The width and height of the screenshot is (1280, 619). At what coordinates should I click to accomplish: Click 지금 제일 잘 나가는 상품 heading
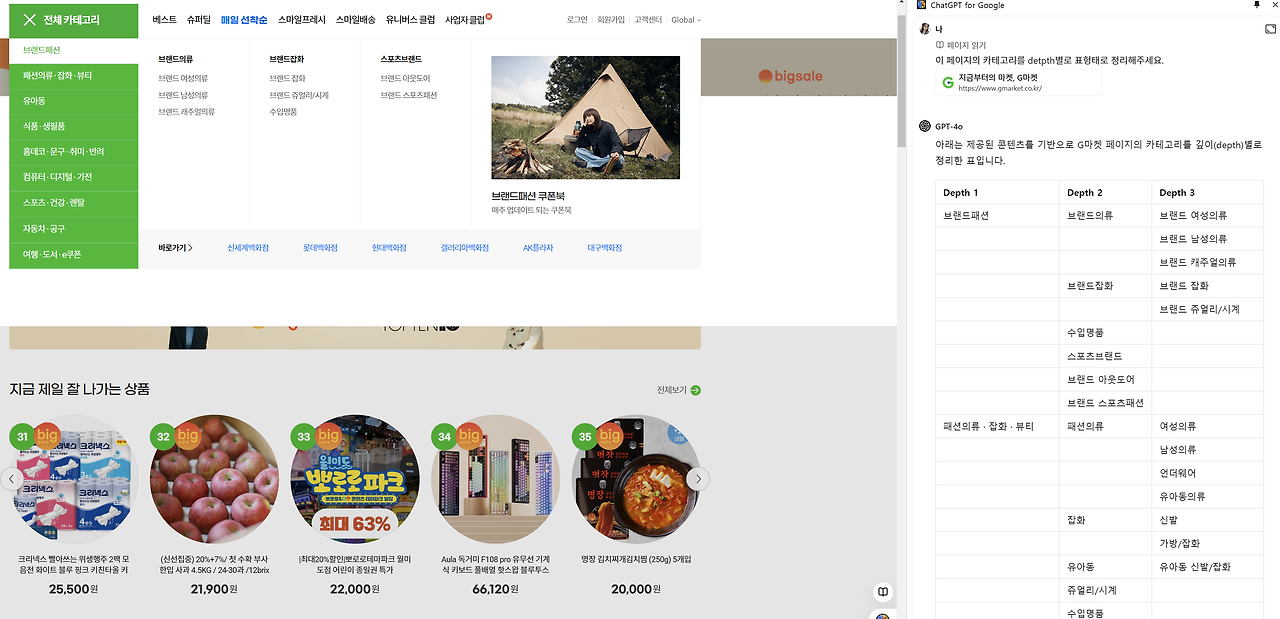(x=79, y=389)
